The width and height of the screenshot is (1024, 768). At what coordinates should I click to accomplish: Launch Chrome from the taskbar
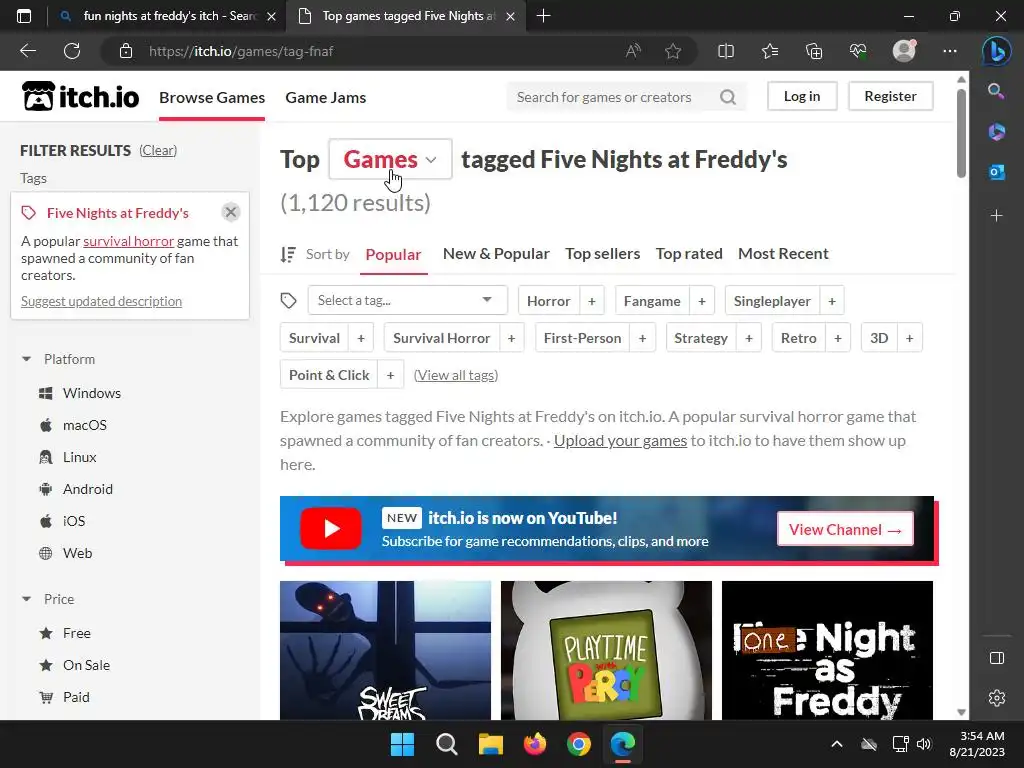(x=579, y=744)
